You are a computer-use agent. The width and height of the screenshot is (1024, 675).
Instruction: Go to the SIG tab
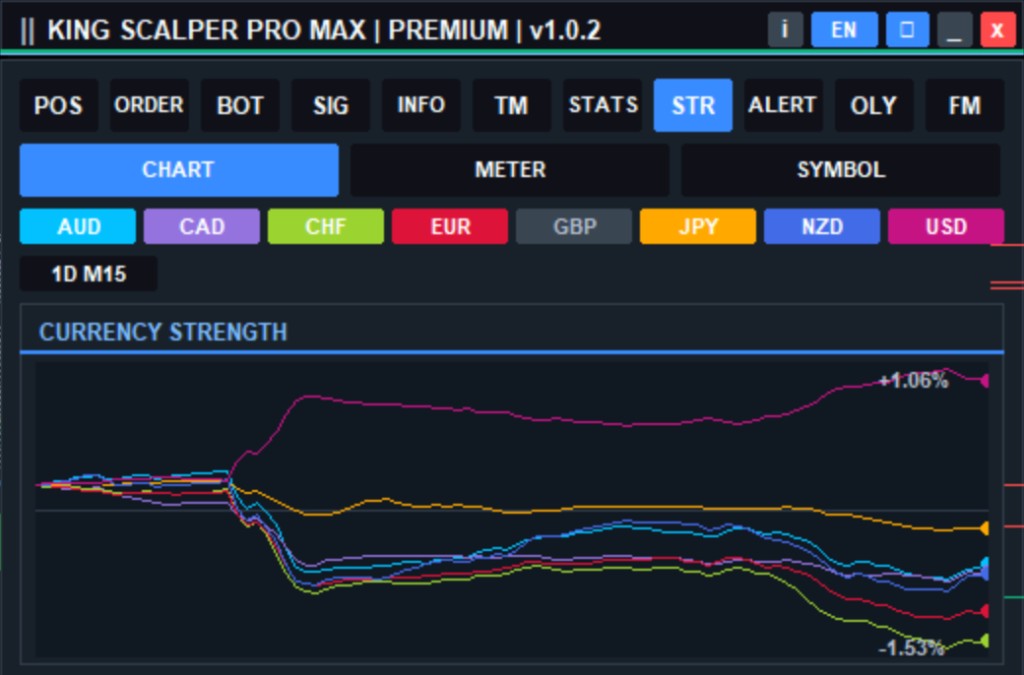330,105
